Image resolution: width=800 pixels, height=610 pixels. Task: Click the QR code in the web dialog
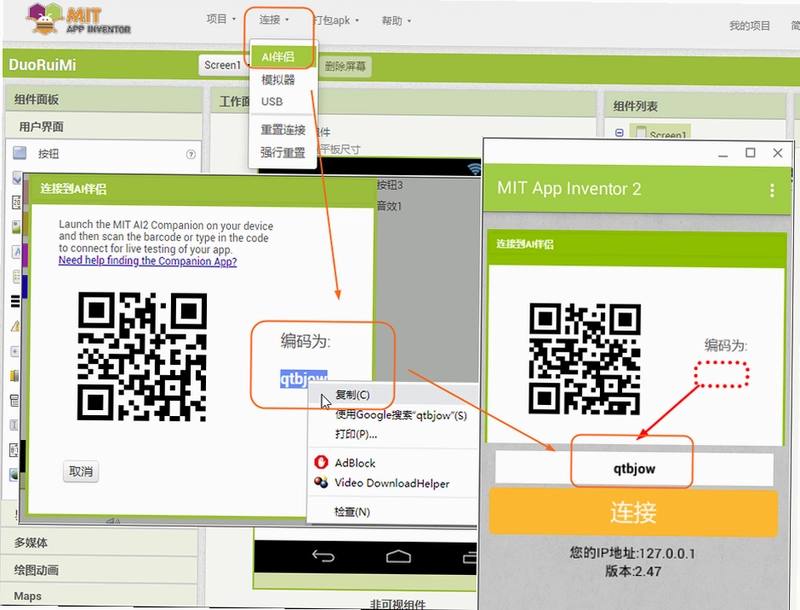click(142, 356)
